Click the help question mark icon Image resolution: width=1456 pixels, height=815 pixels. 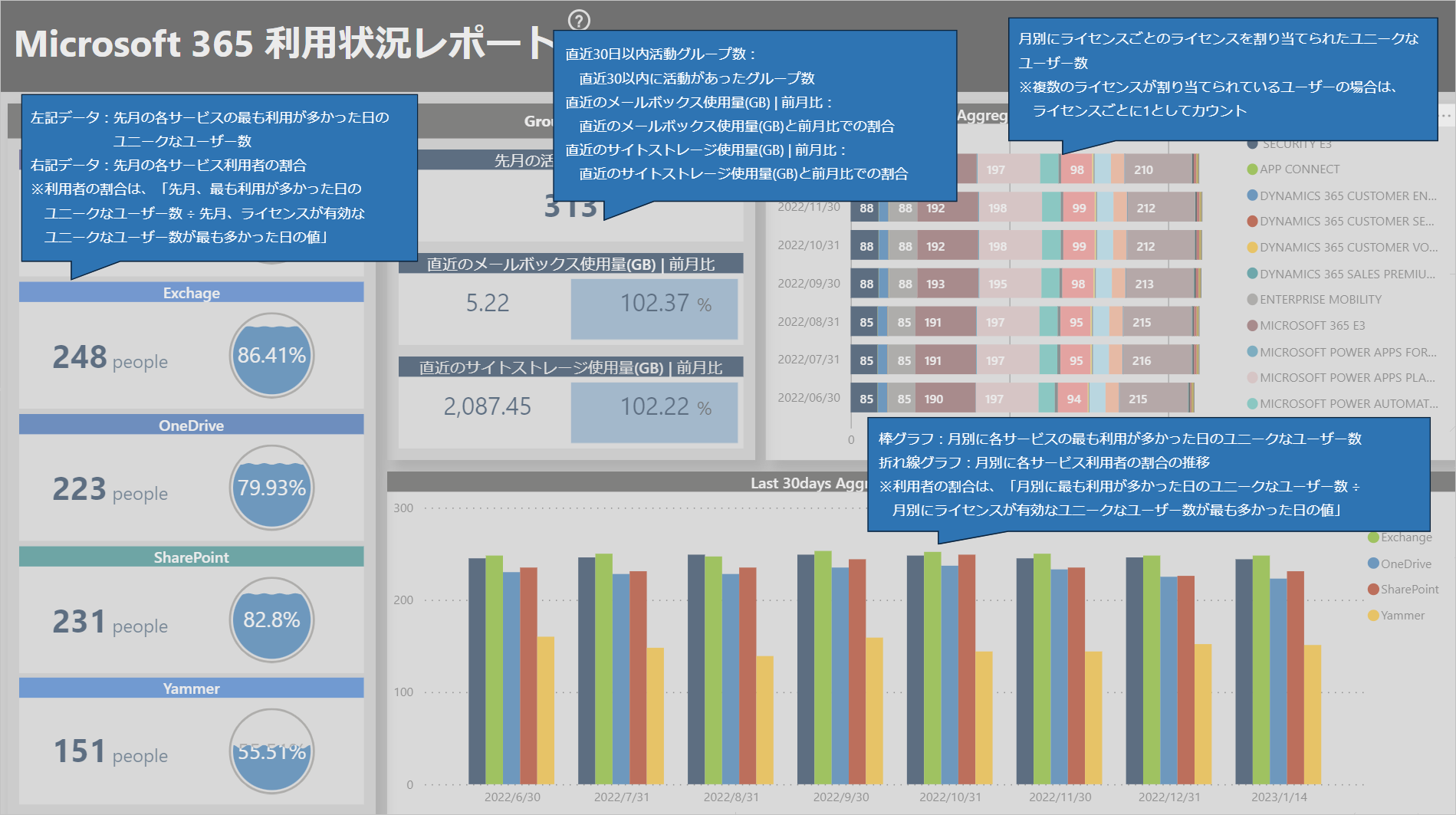(x=579, y=21)
